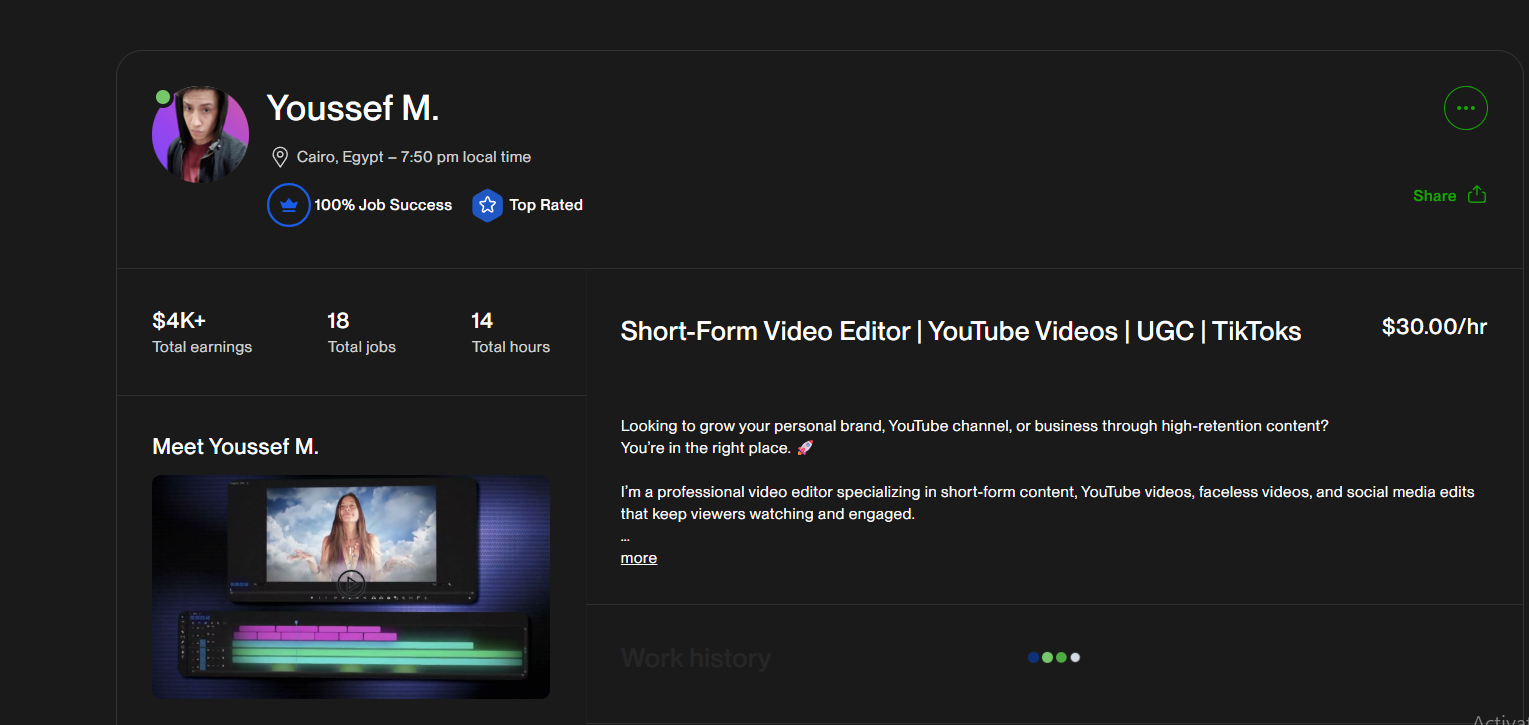Open the three-dot more options menu
Viewport: 1529px width, 725px height.
click(1465, 108)
